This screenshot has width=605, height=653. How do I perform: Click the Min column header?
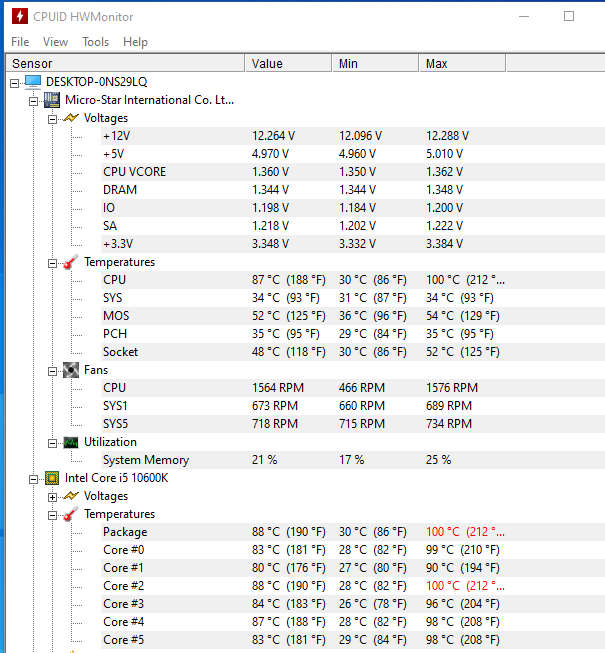(376, 63)
